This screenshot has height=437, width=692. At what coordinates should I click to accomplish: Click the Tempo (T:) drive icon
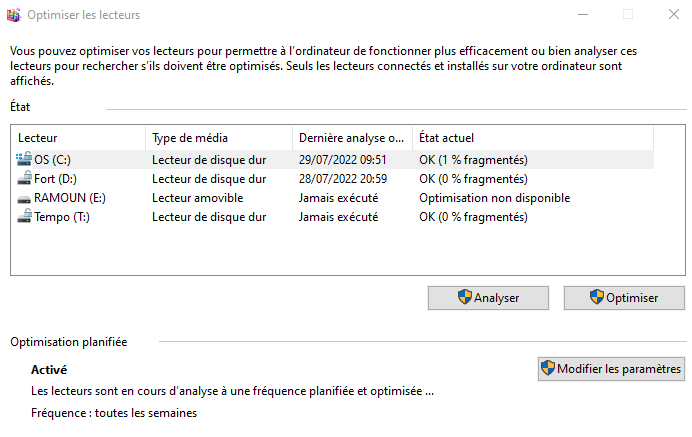coord(25,216)
